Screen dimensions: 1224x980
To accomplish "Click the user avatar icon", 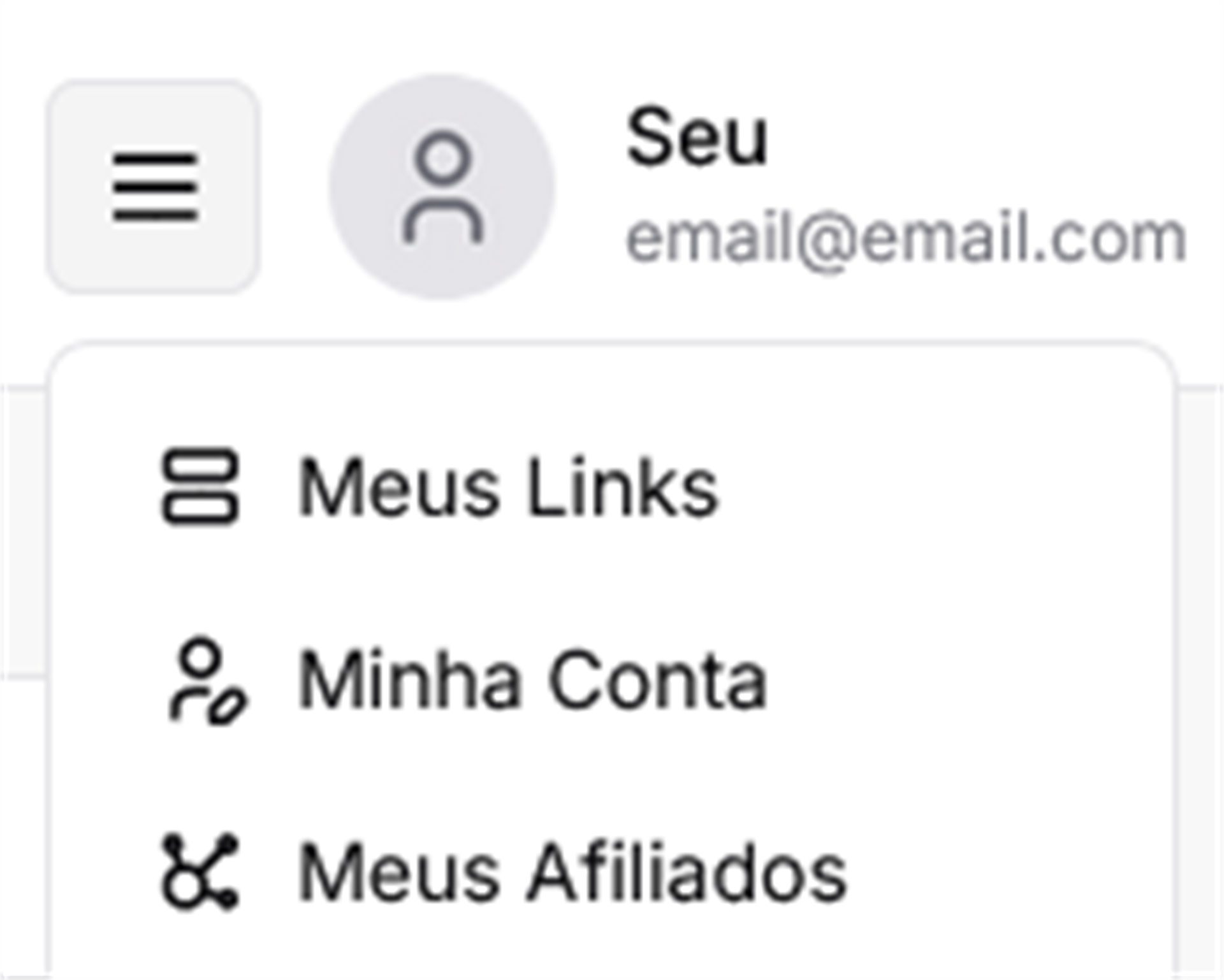I will click(442, 187).
